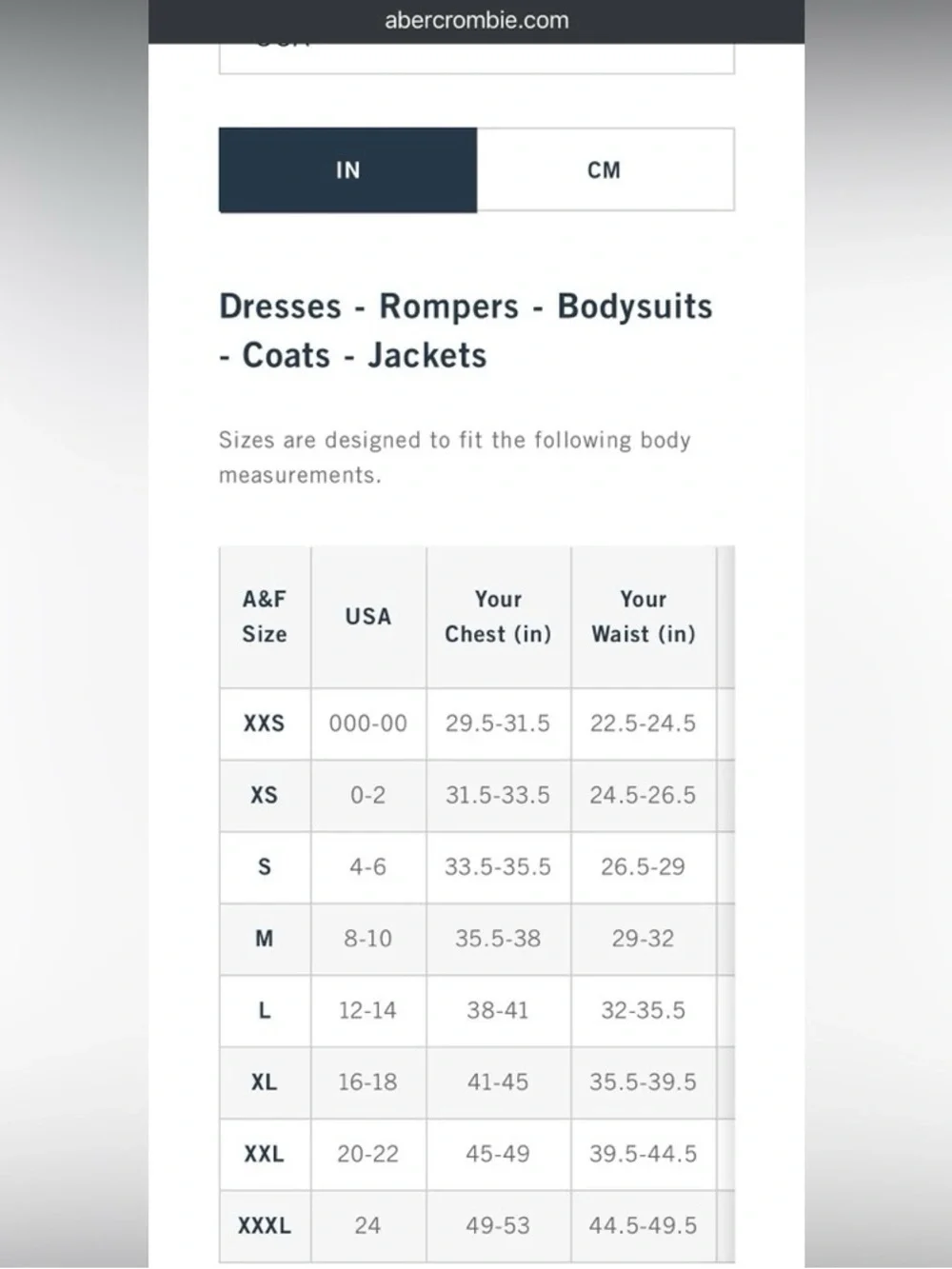The image size is (952, 1269).
Task: Switch measurements to CM units
Action: point(605,169)
